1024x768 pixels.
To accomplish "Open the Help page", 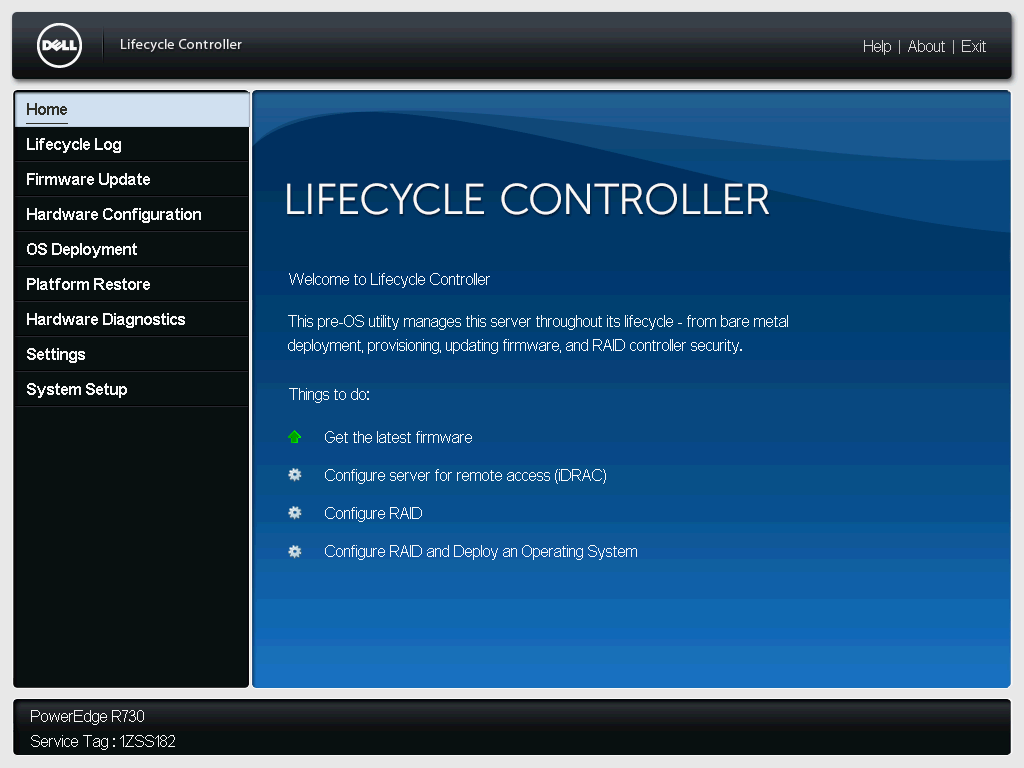I will point(876,46).
